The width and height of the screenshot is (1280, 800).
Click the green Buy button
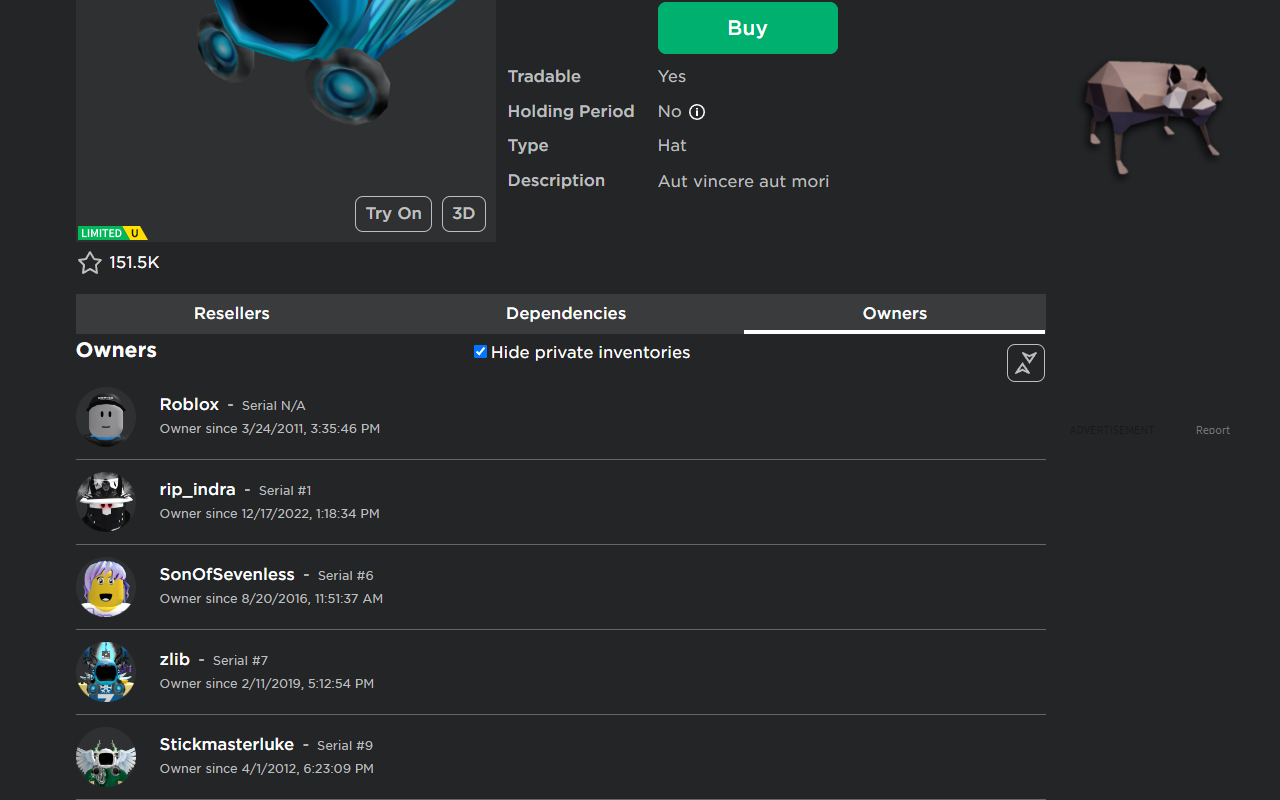pyautogui.click(x=748, y=28)
